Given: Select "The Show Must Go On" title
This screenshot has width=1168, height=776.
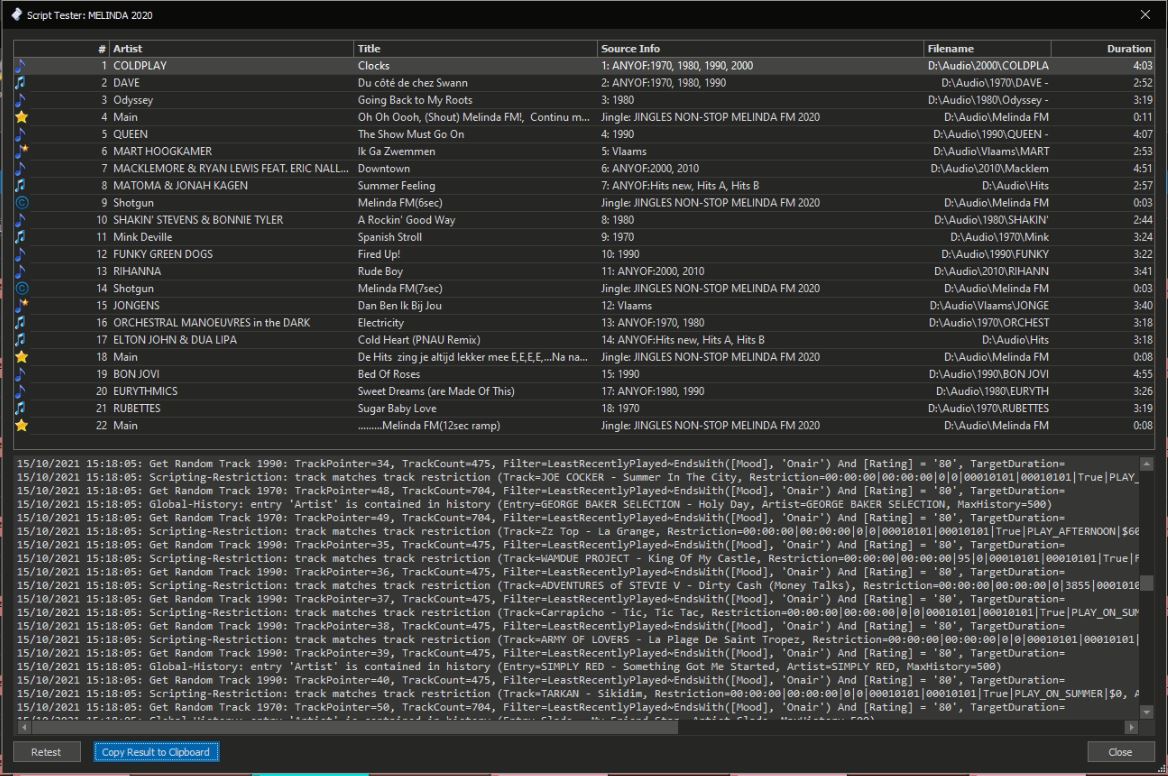Looking at the screenshot, I should 410,134.
